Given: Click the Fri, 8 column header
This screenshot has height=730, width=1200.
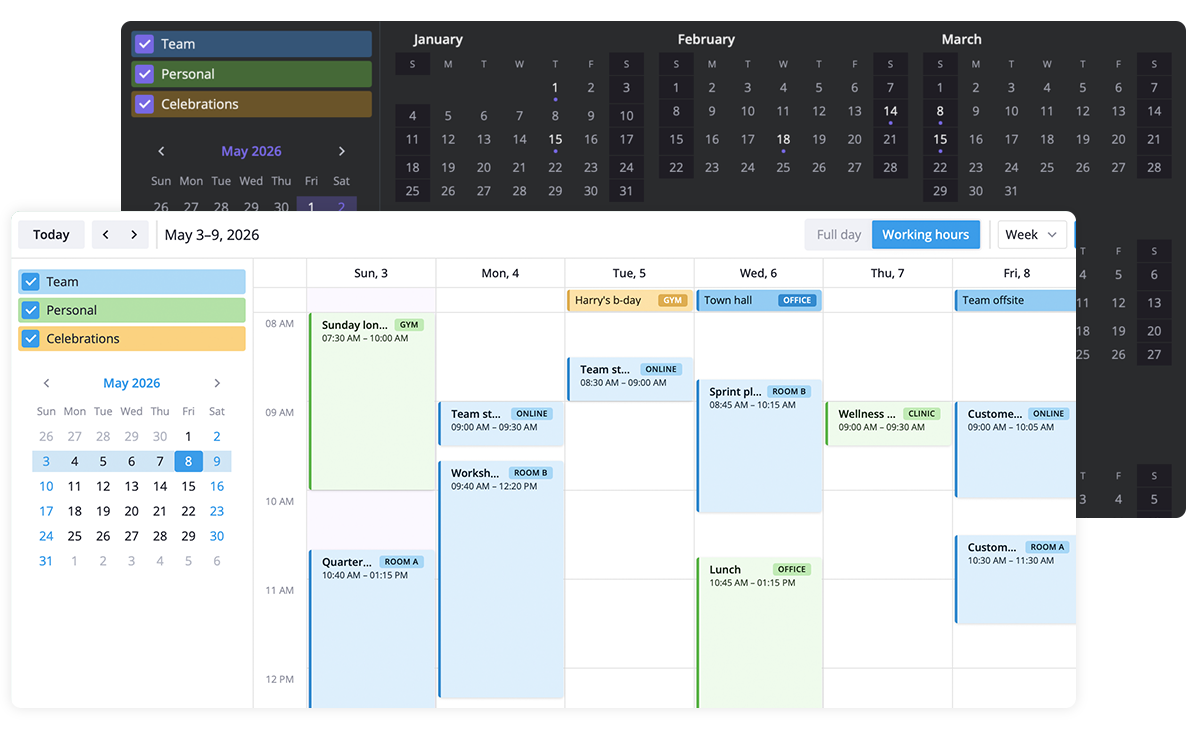Looking at the screenshot, I should pos(1014,273).
